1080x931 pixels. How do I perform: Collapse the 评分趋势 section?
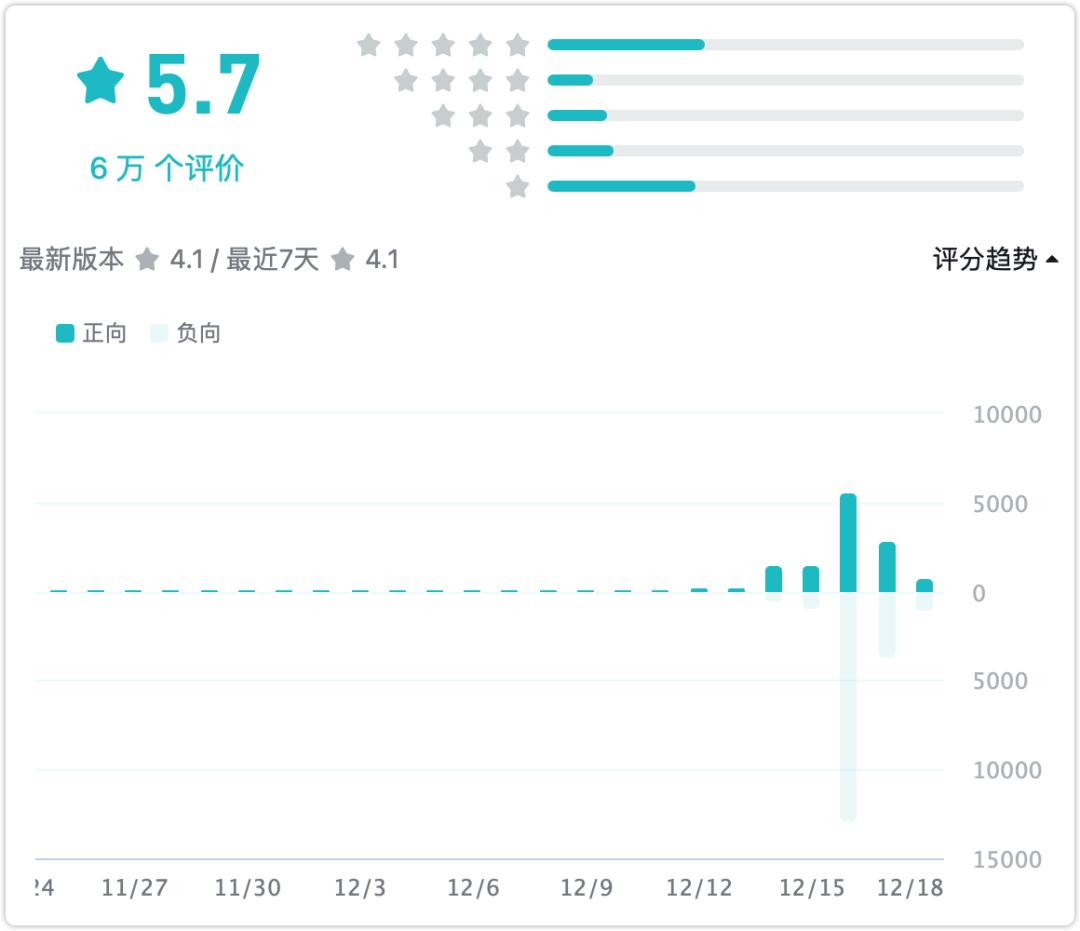click(995, 260)
